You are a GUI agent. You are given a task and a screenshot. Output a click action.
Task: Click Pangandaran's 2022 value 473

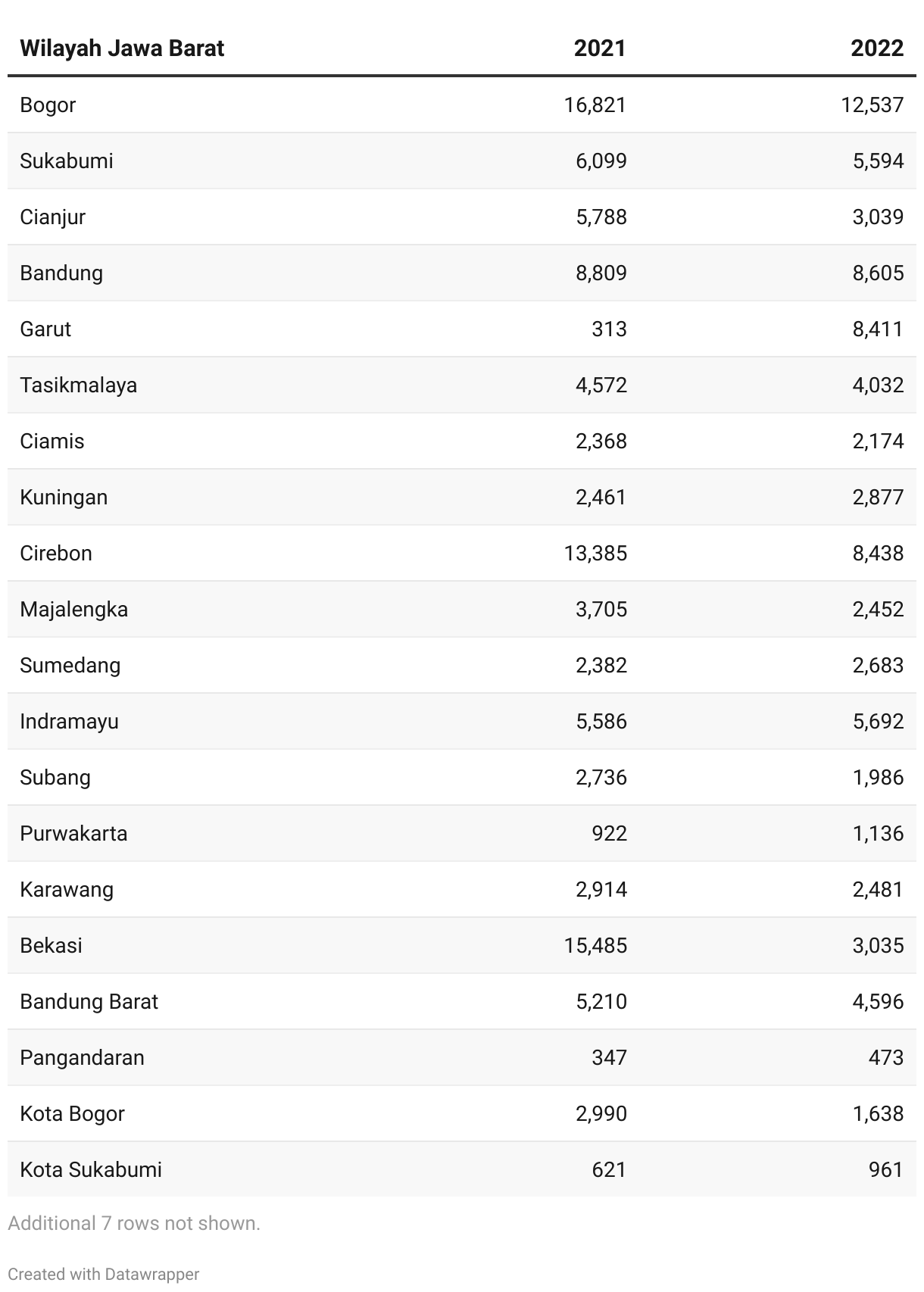(x=886, y=1057)
